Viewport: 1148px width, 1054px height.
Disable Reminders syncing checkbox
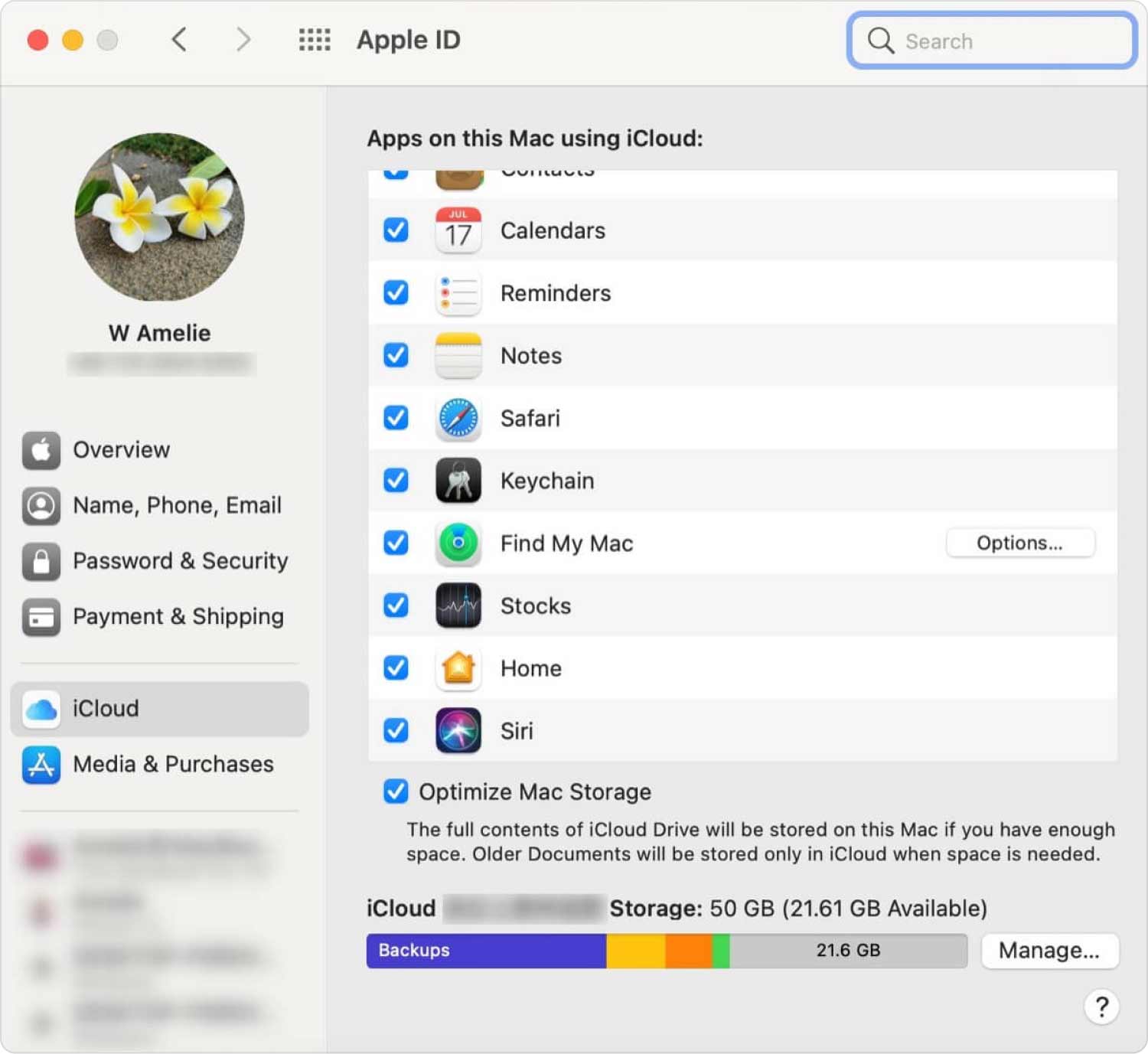[396, 292]
